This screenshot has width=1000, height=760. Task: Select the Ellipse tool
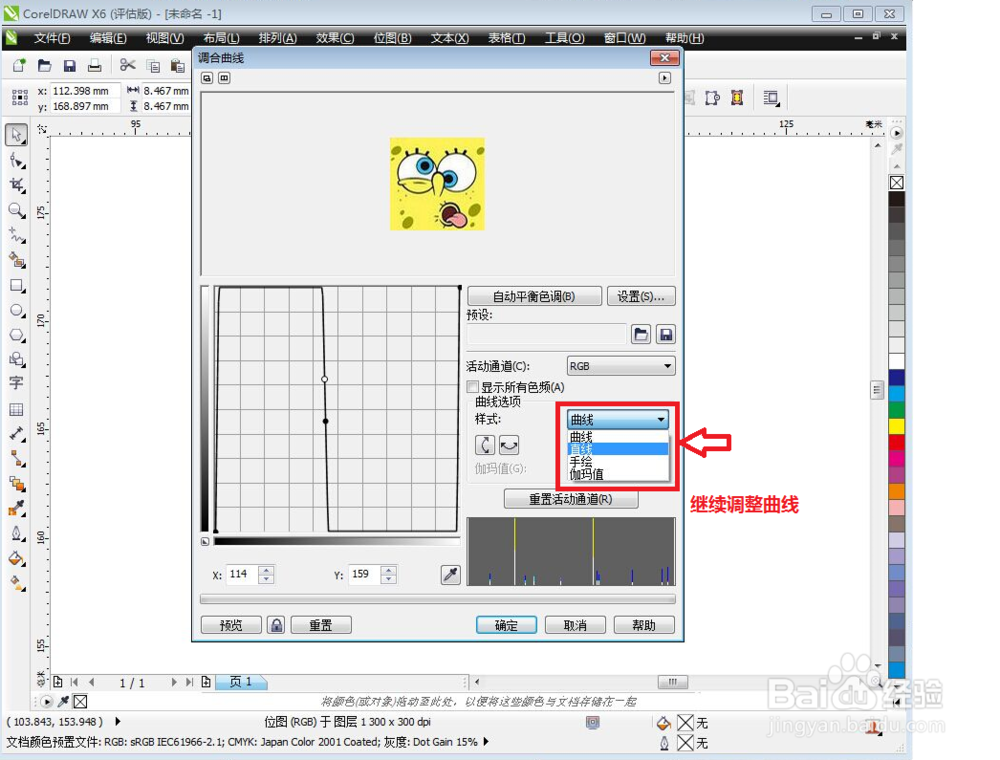17,311
